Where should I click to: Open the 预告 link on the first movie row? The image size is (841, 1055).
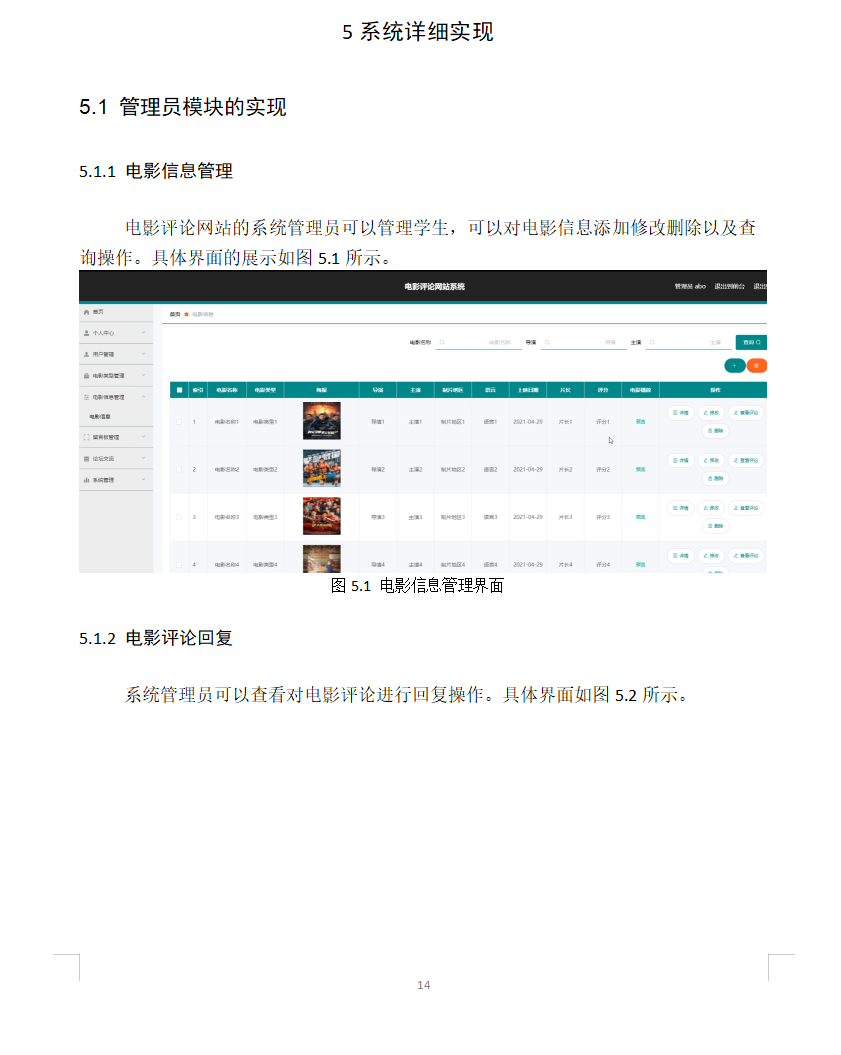tap(641, 421)
